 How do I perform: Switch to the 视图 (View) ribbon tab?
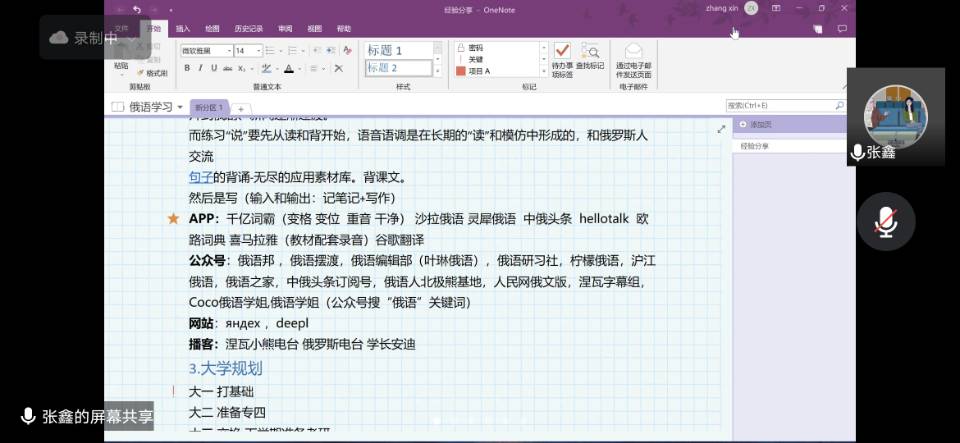pos(314,29)
